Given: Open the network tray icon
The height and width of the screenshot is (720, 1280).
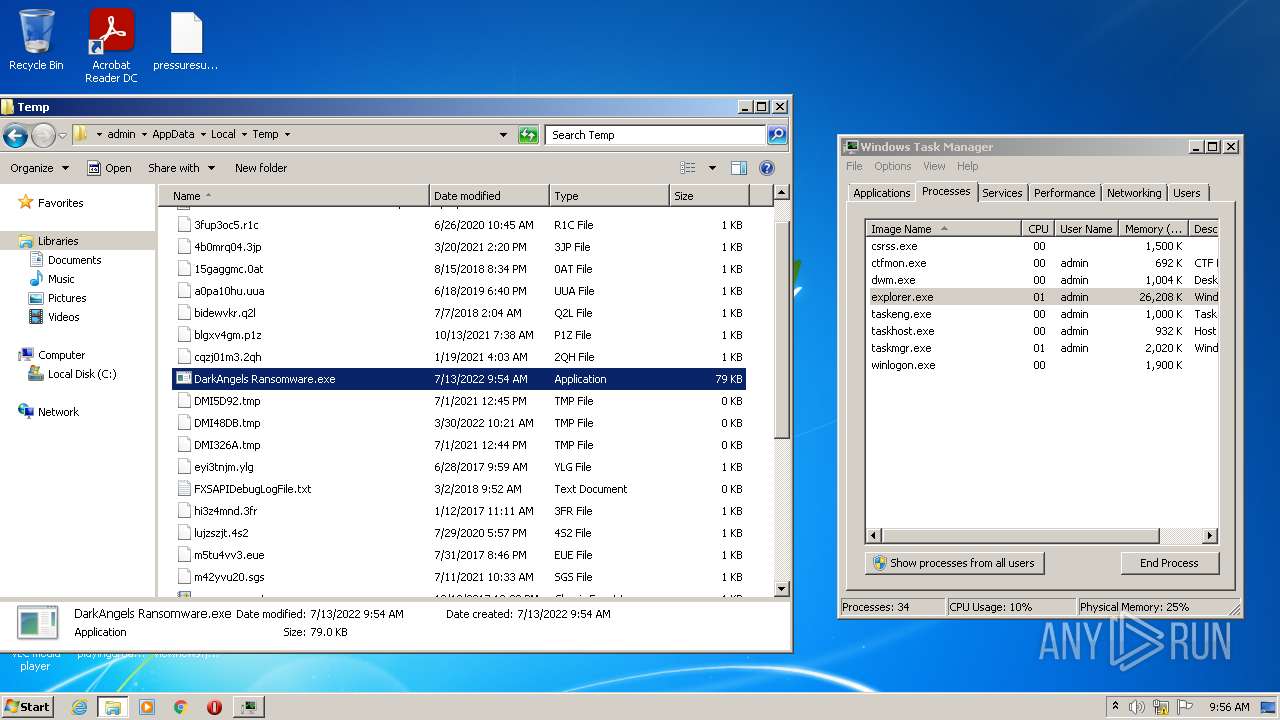Looking at the screenshot, I should [1160, 707].
